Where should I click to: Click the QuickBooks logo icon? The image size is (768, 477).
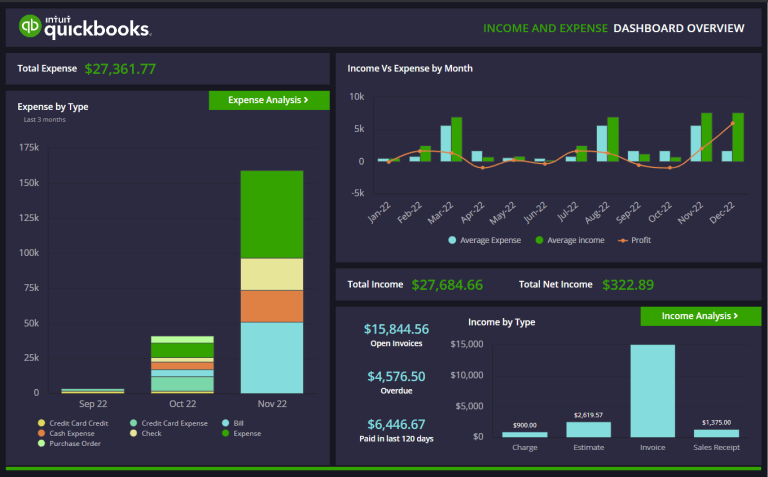click(31, 27)
